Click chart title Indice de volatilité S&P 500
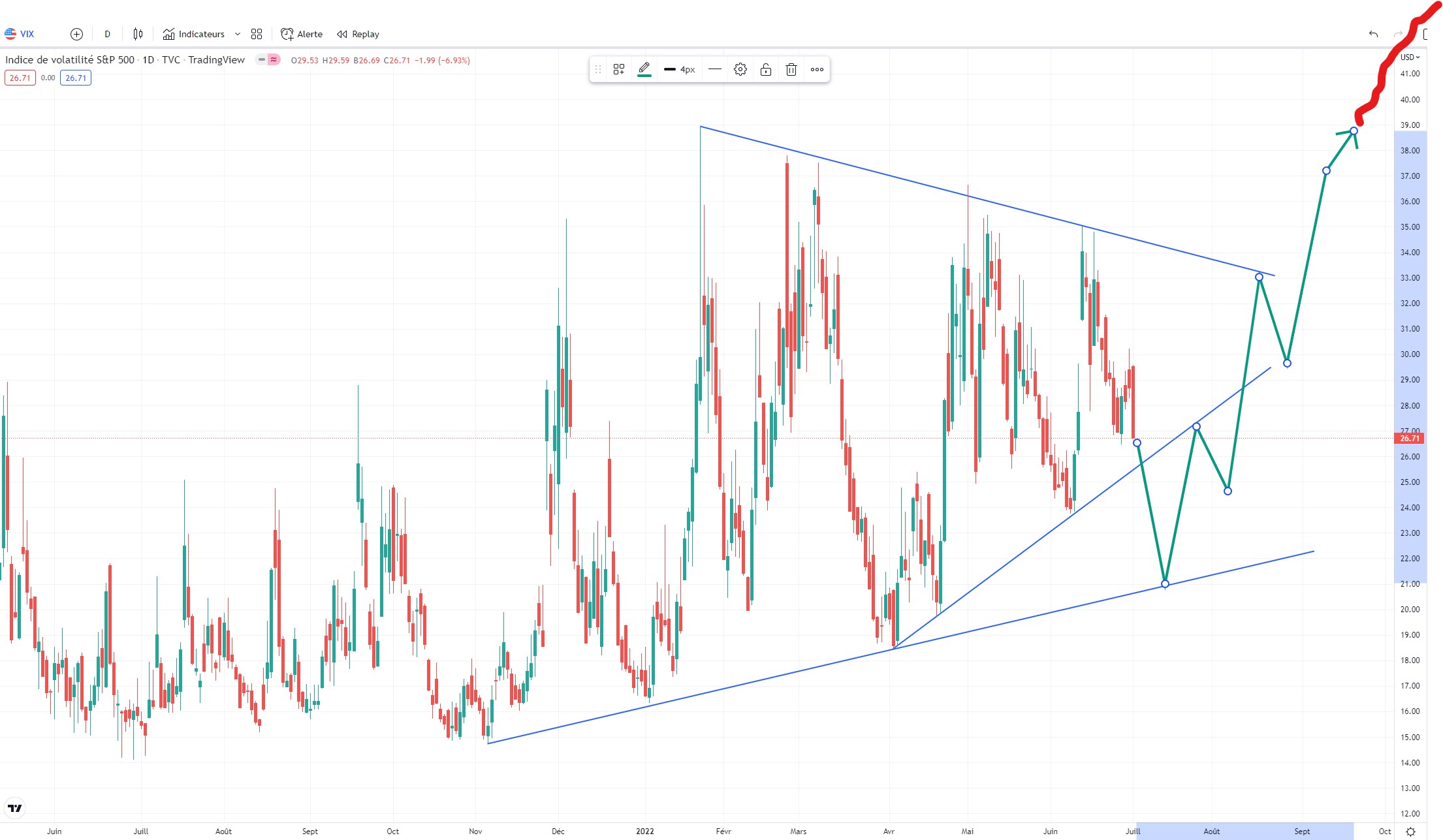Screen dimensions: 1443x840 pos(70,59)
